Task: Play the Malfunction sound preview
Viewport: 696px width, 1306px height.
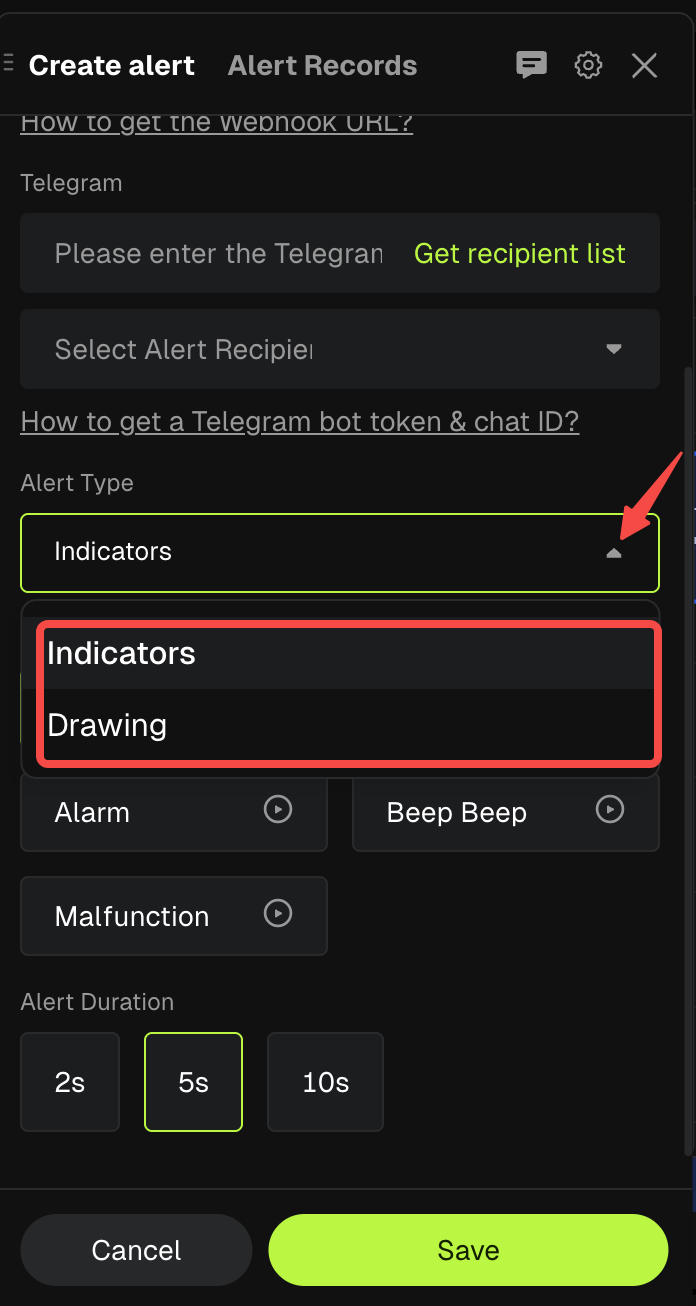Action: [277, 913]
